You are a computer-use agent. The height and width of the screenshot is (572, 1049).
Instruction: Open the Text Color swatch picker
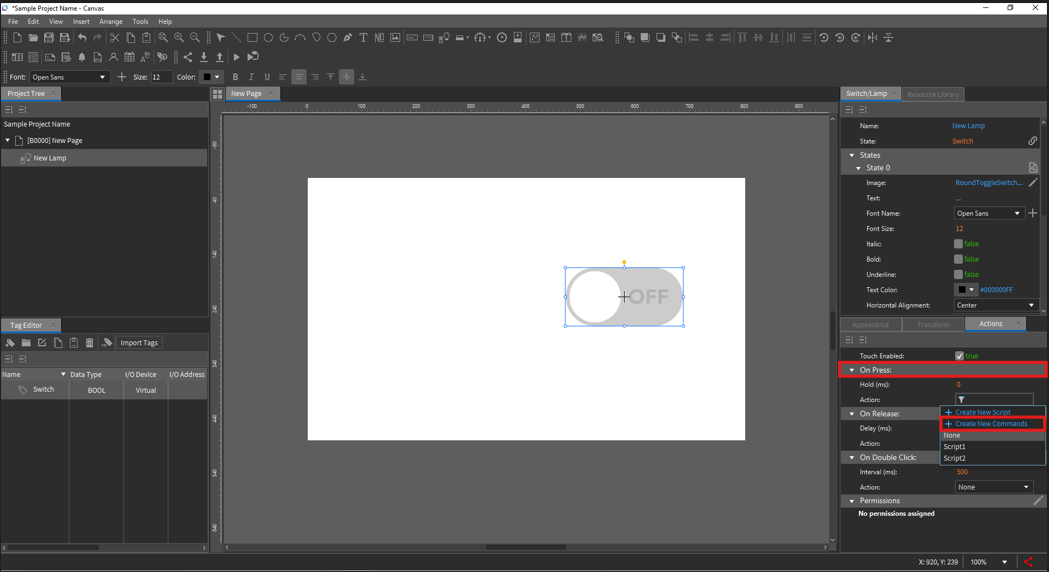click(x=965, y=290)
